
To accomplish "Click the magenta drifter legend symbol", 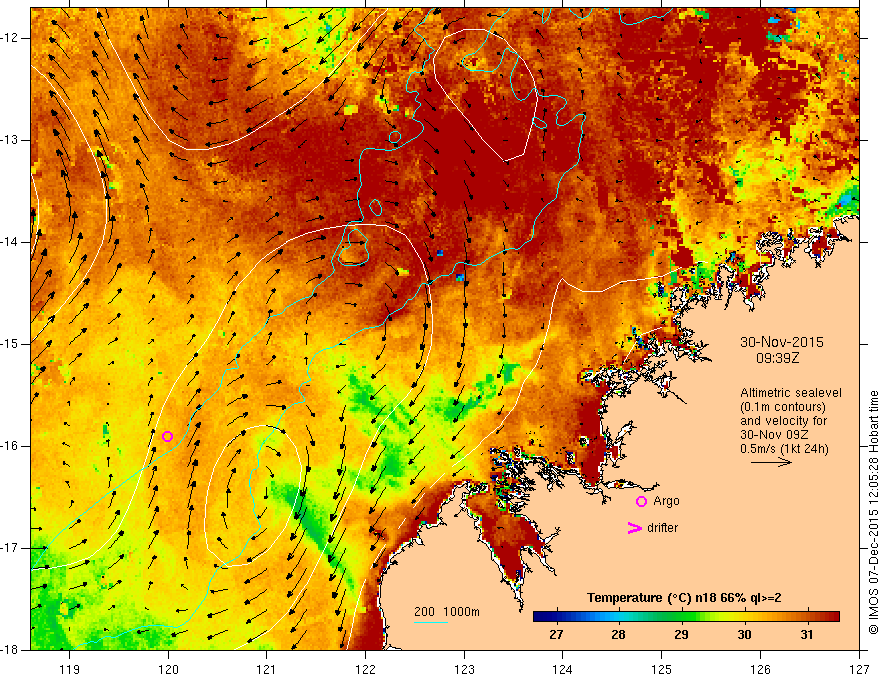I will click(x=634, y=528).
